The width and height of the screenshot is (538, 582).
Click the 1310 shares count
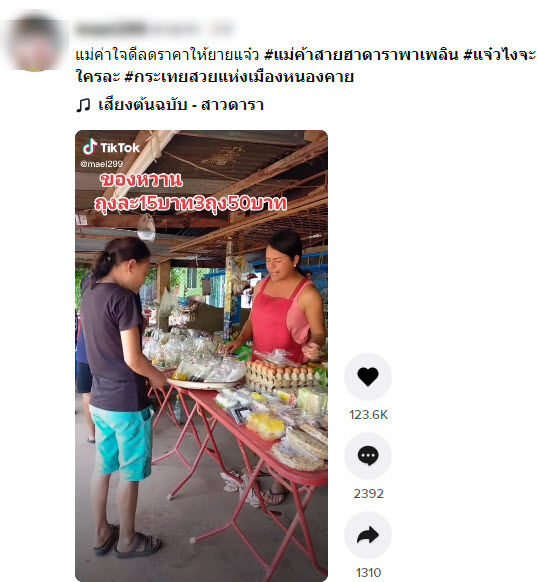coord(368,572)
